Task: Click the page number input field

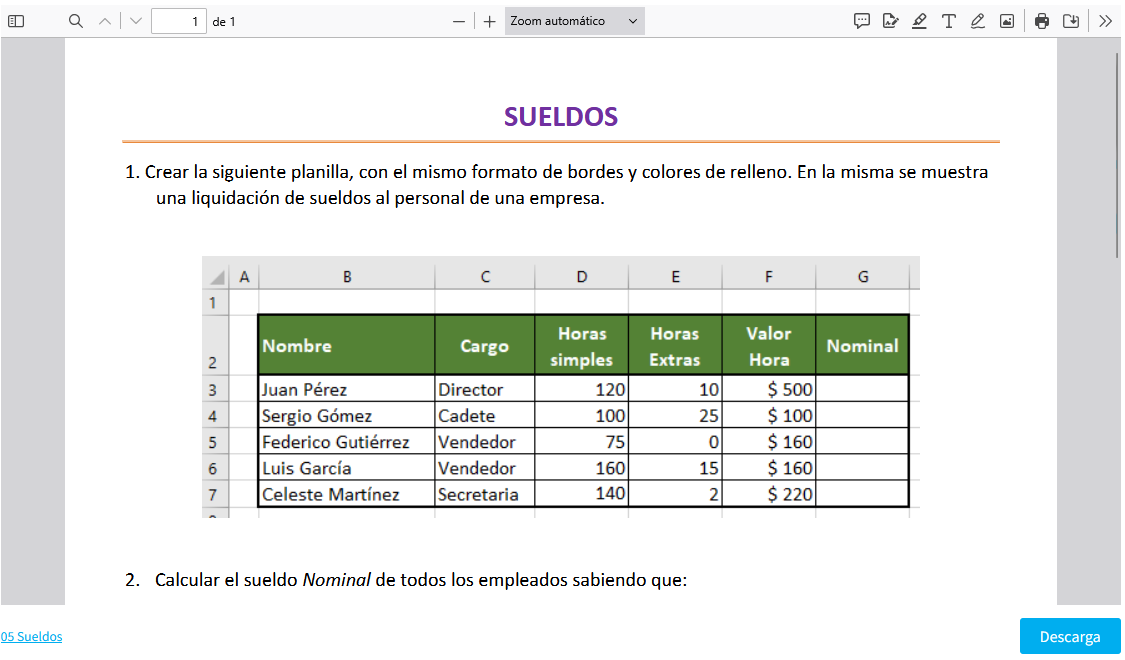Action: [x=178, y=21]
